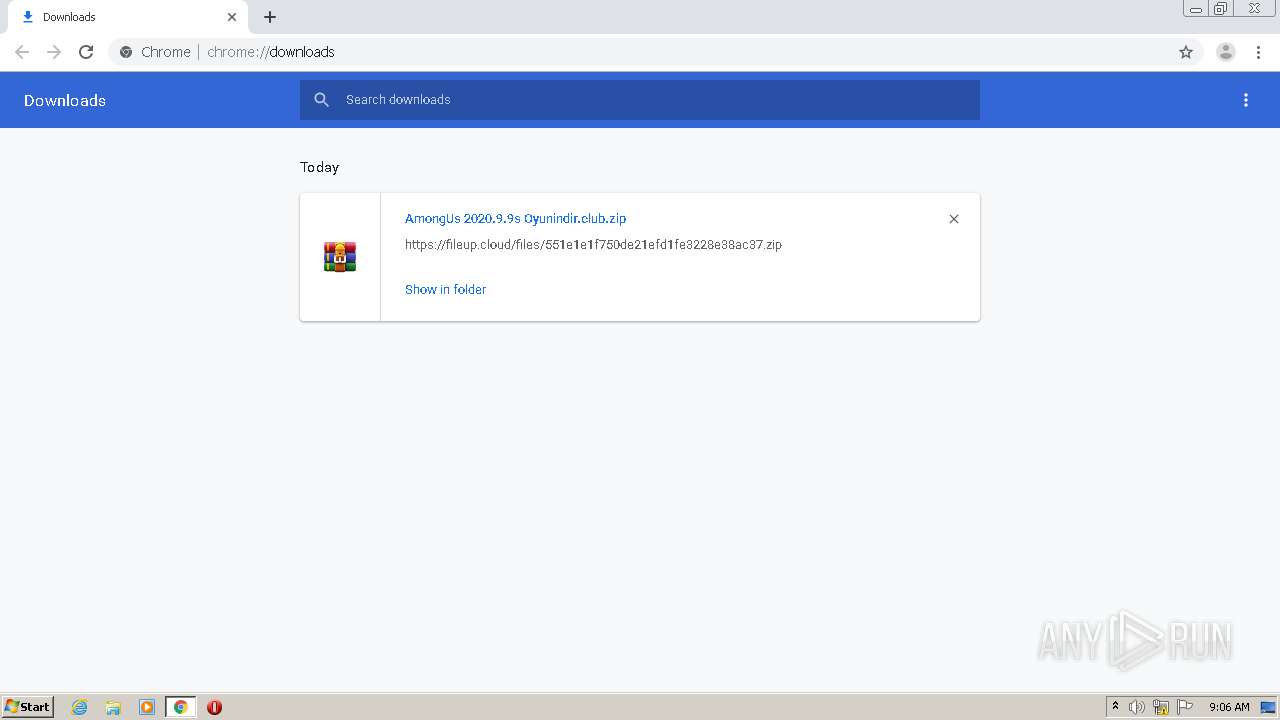Open the Windows Start menu
Image resolution: width=1280 pixels, height=720 pixels.
coord(28,707)
